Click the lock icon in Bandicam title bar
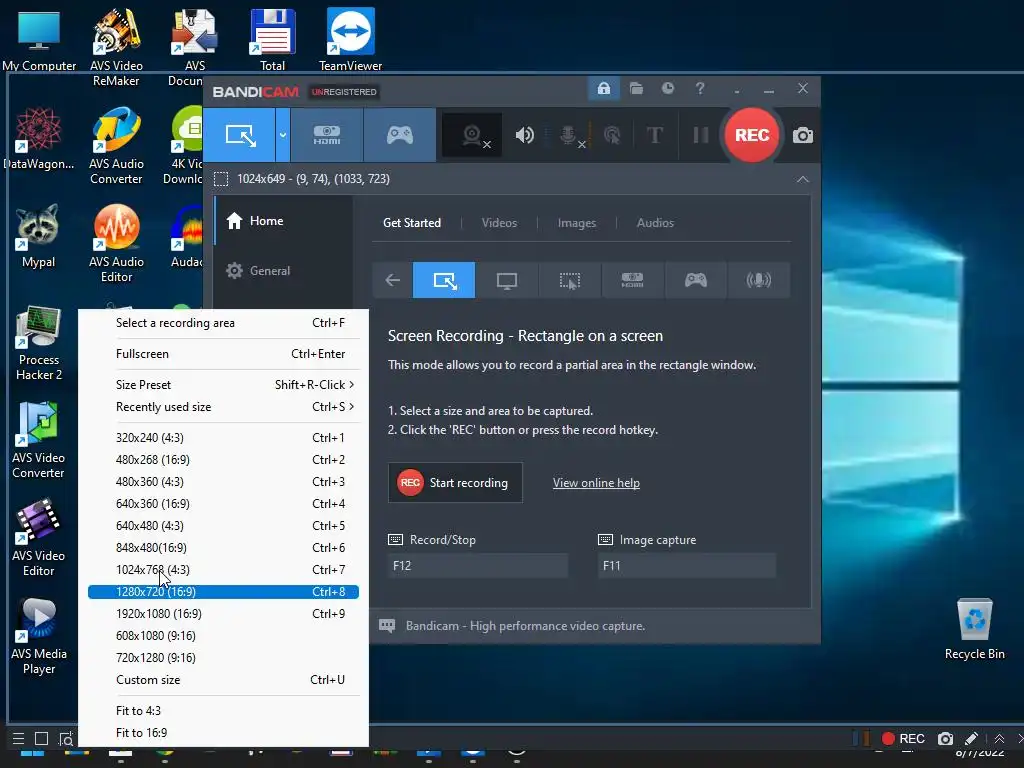 (x=603, y=88)
